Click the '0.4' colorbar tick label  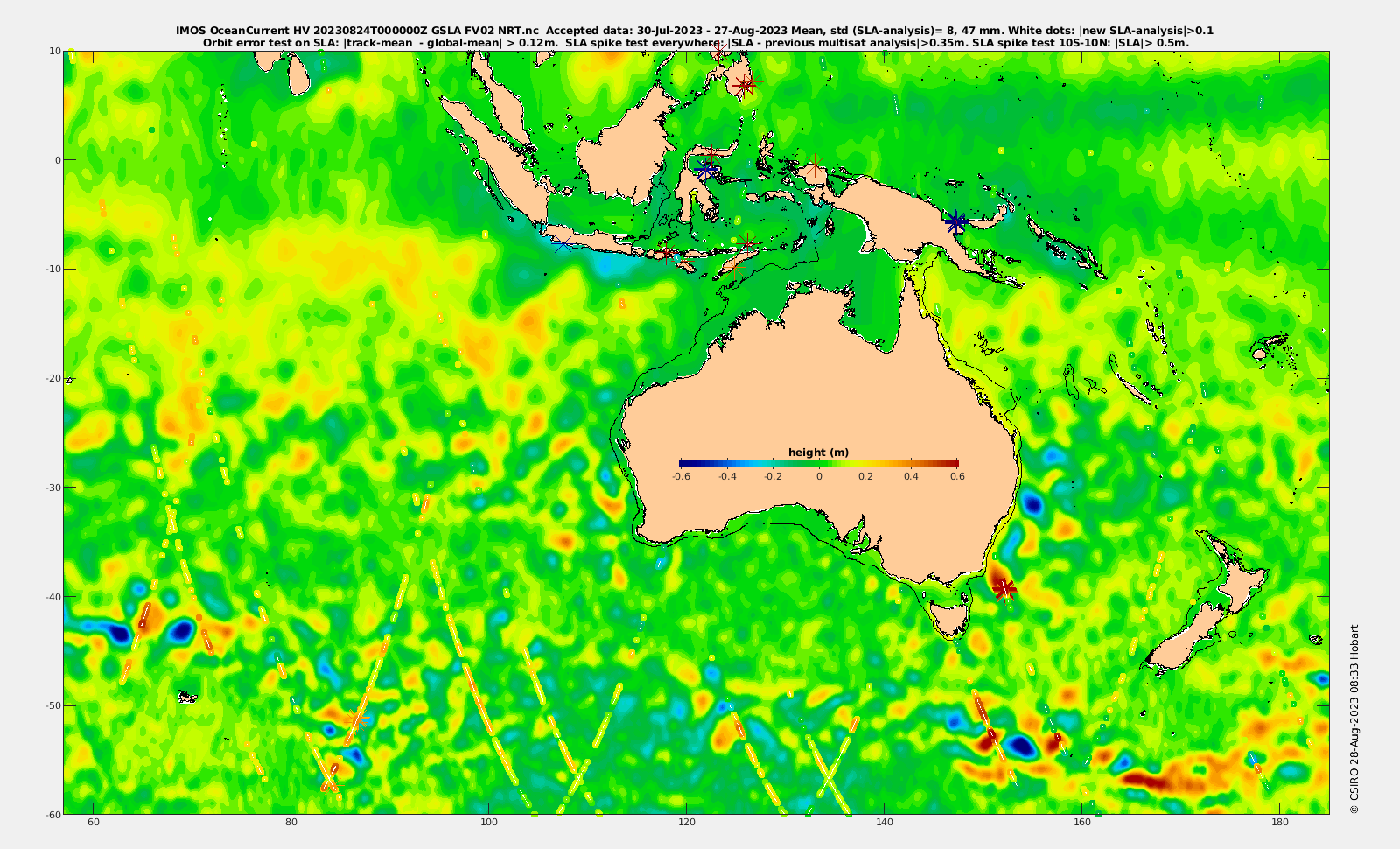pyautogui.click(x=911, y=476)
